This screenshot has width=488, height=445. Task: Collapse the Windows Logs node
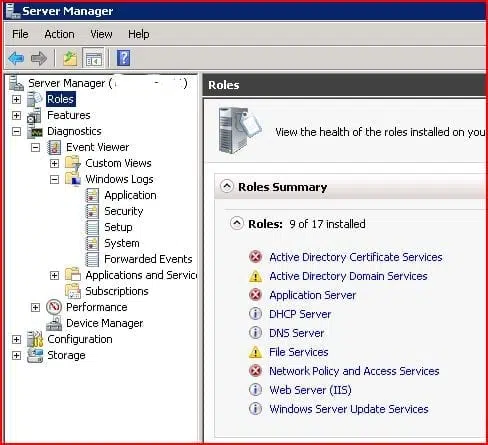click(54, 179)
